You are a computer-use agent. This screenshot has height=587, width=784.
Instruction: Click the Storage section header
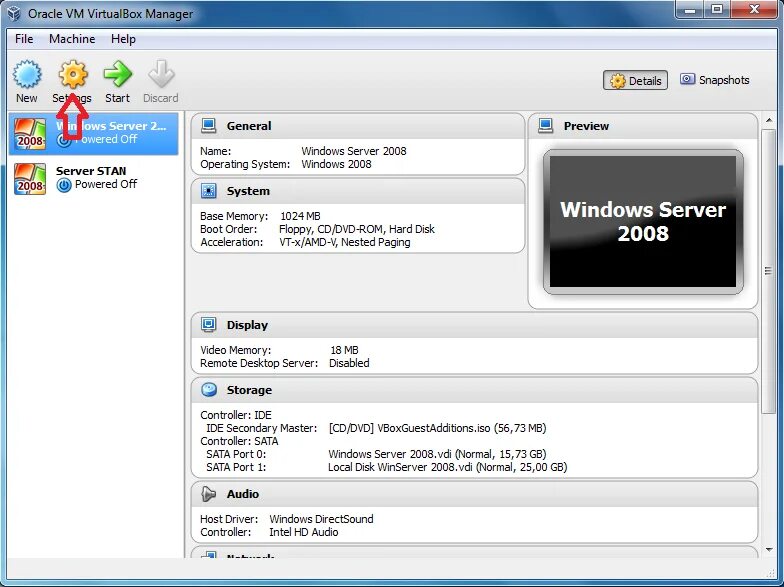click(x=474, y=390)
